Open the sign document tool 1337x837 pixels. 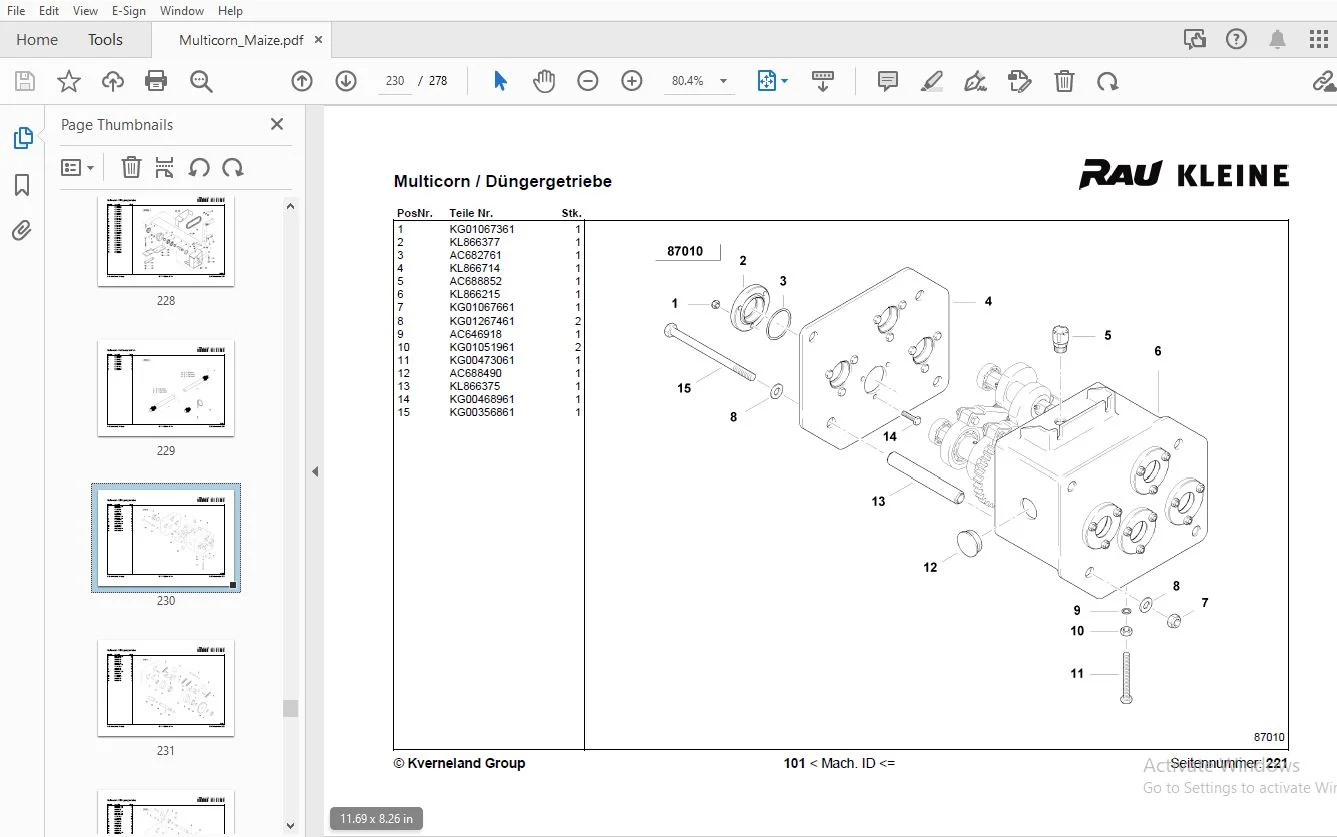click(975, 81)
